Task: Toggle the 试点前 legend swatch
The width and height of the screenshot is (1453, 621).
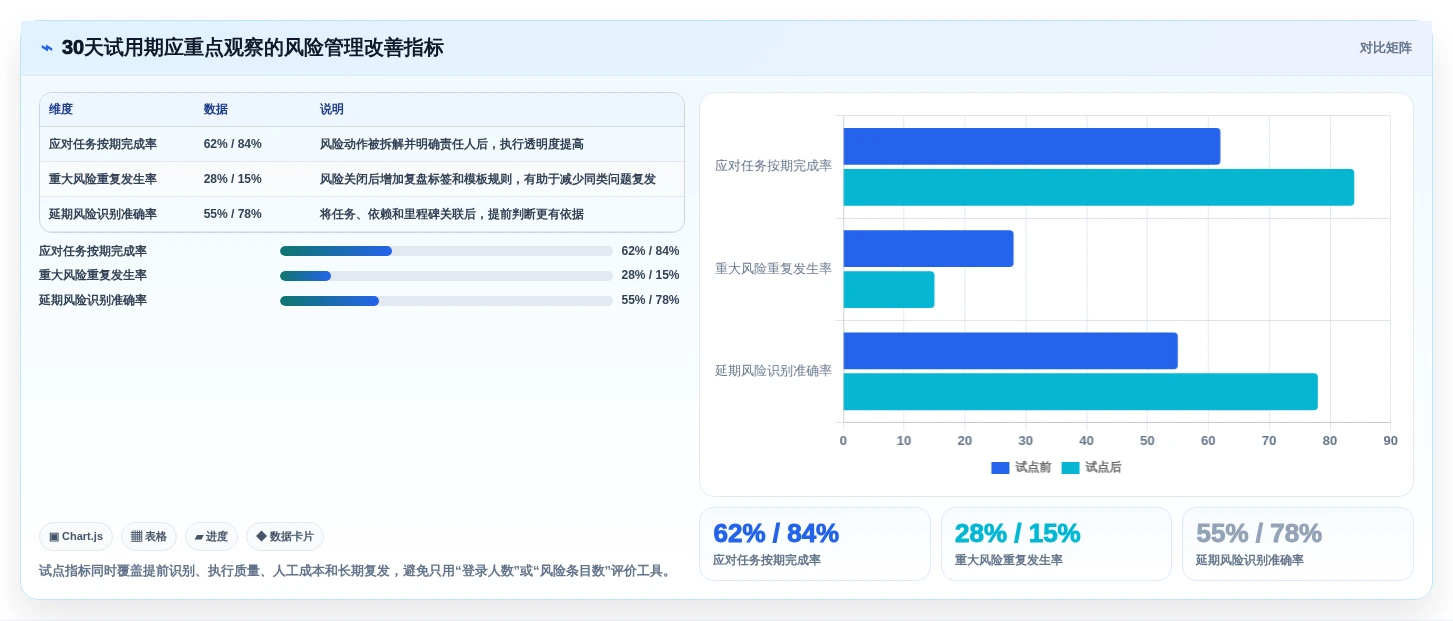Action: click(1000, 468)
